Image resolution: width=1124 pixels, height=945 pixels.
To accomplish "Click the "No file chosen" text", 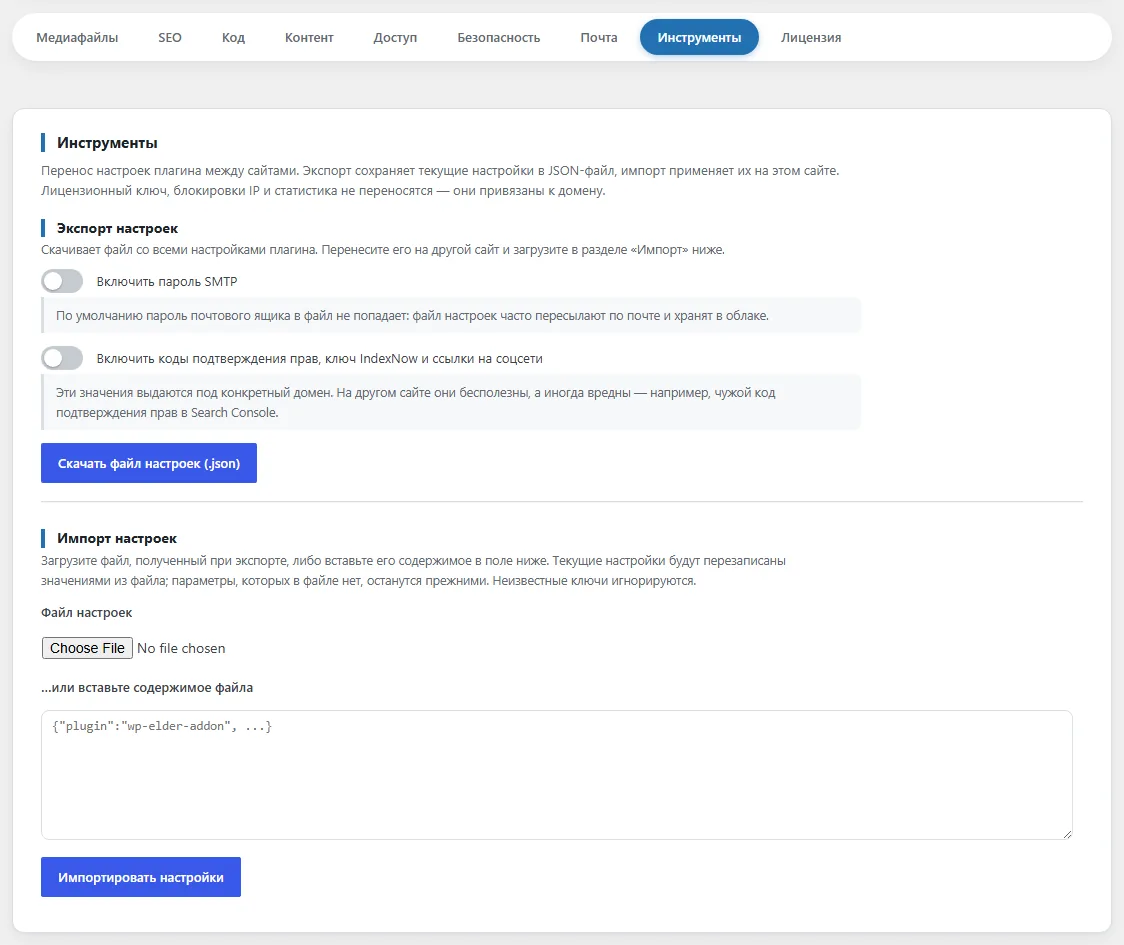I will click(181, 648).
